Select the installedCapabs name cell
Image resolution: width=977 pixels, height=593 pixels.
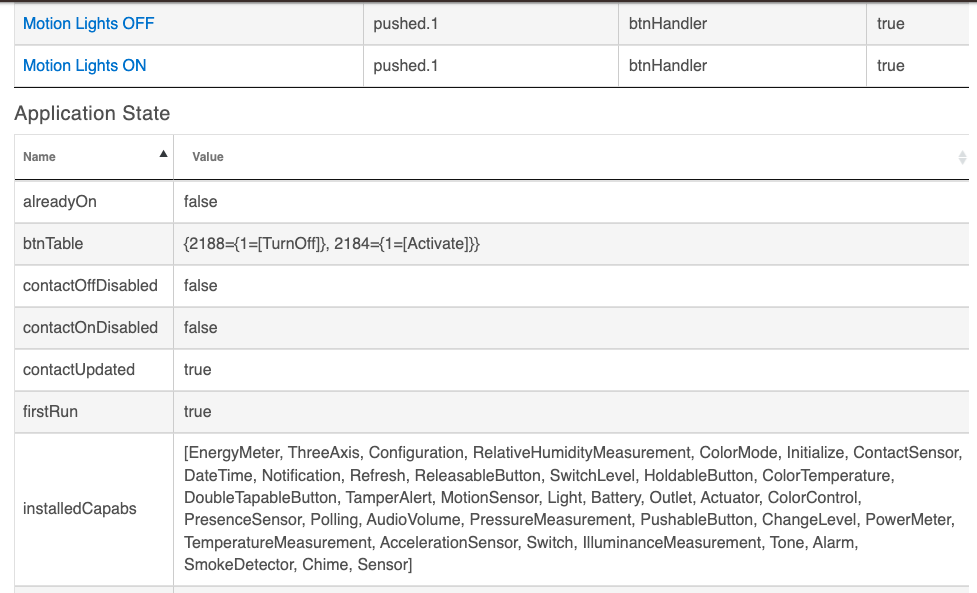pos(94,509)
